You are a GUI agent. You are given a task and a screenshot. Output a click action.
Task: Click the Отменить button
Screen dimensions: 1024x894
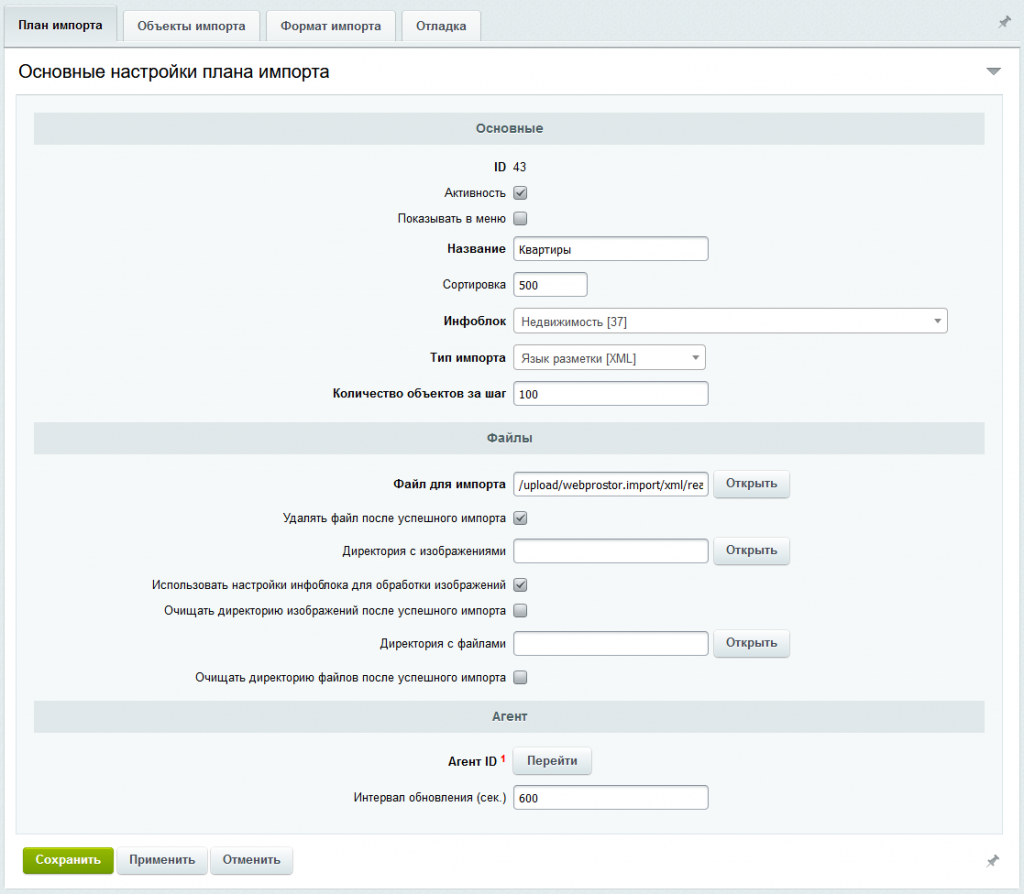[251, 860]
